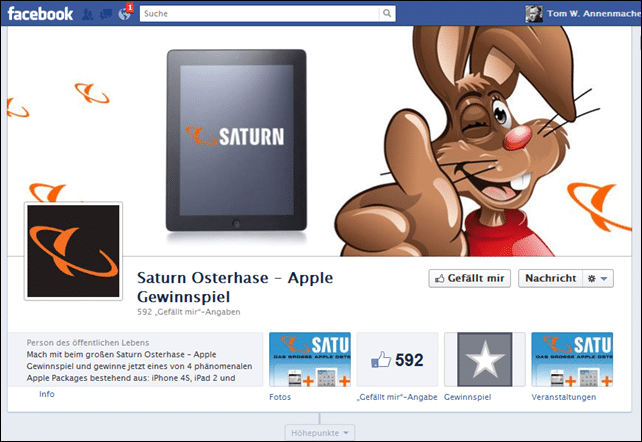Open the Saturn logo profile picture
The width and height of the screenshot is (642, 442).
click(x=73, y=251)
